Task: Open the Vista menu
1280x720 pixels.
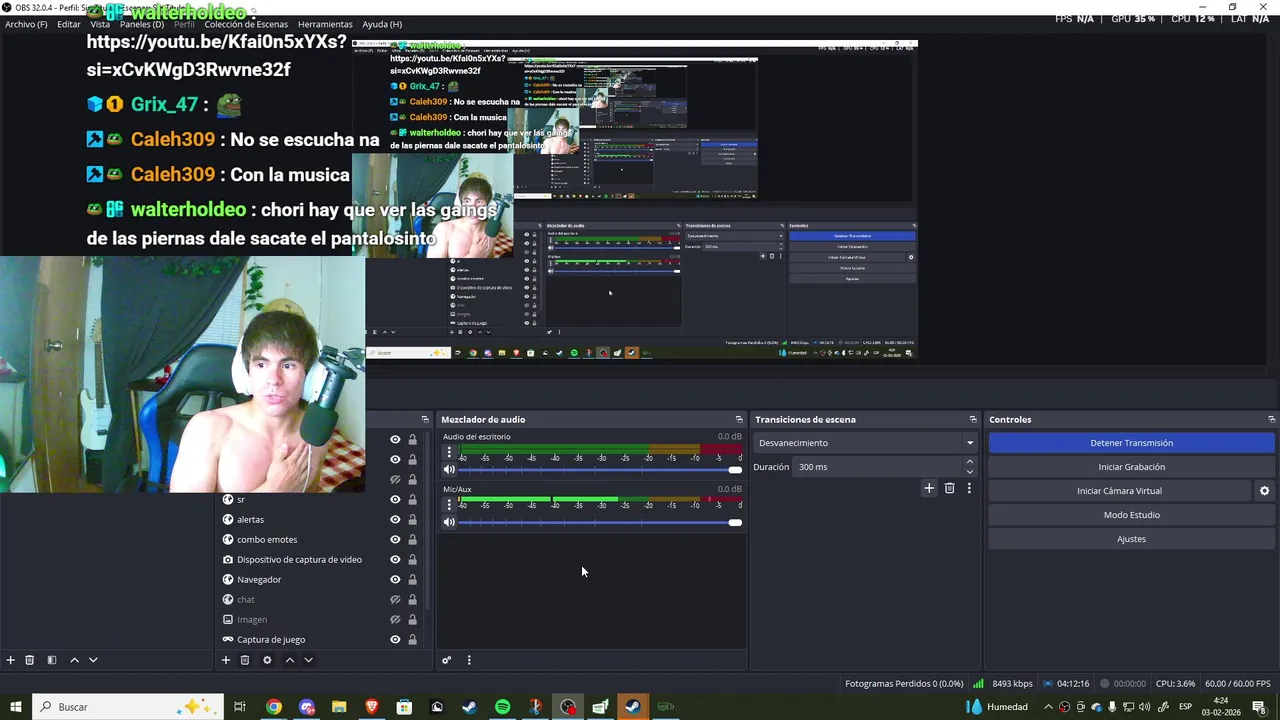Action: 100,24
